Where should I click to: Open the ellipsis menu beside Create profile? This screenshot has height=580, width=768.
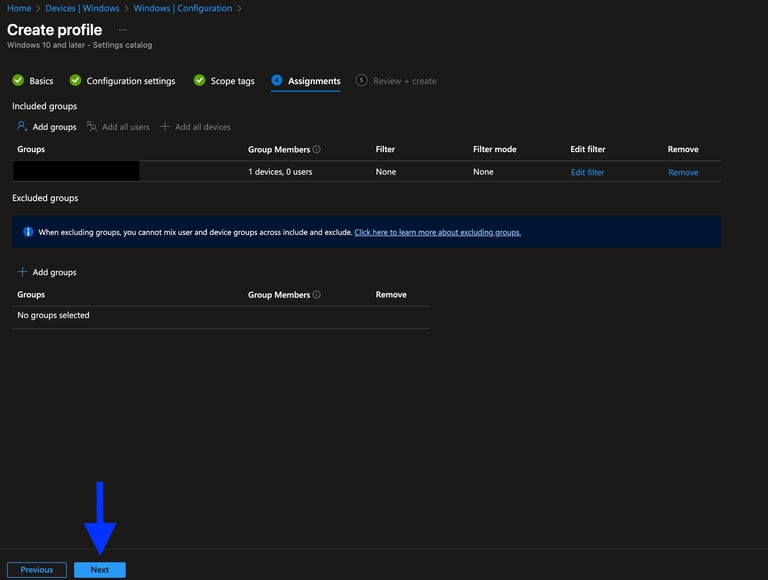coord(122,30)
